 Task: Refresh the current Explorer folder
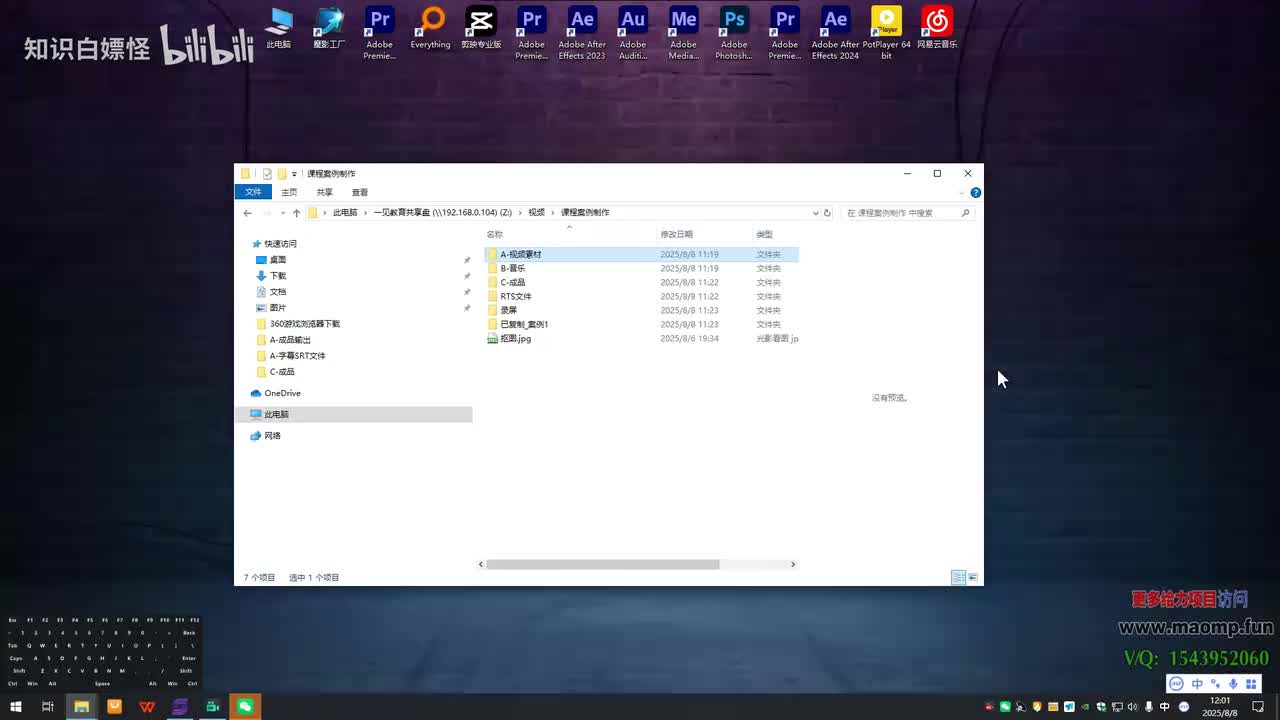827,213
